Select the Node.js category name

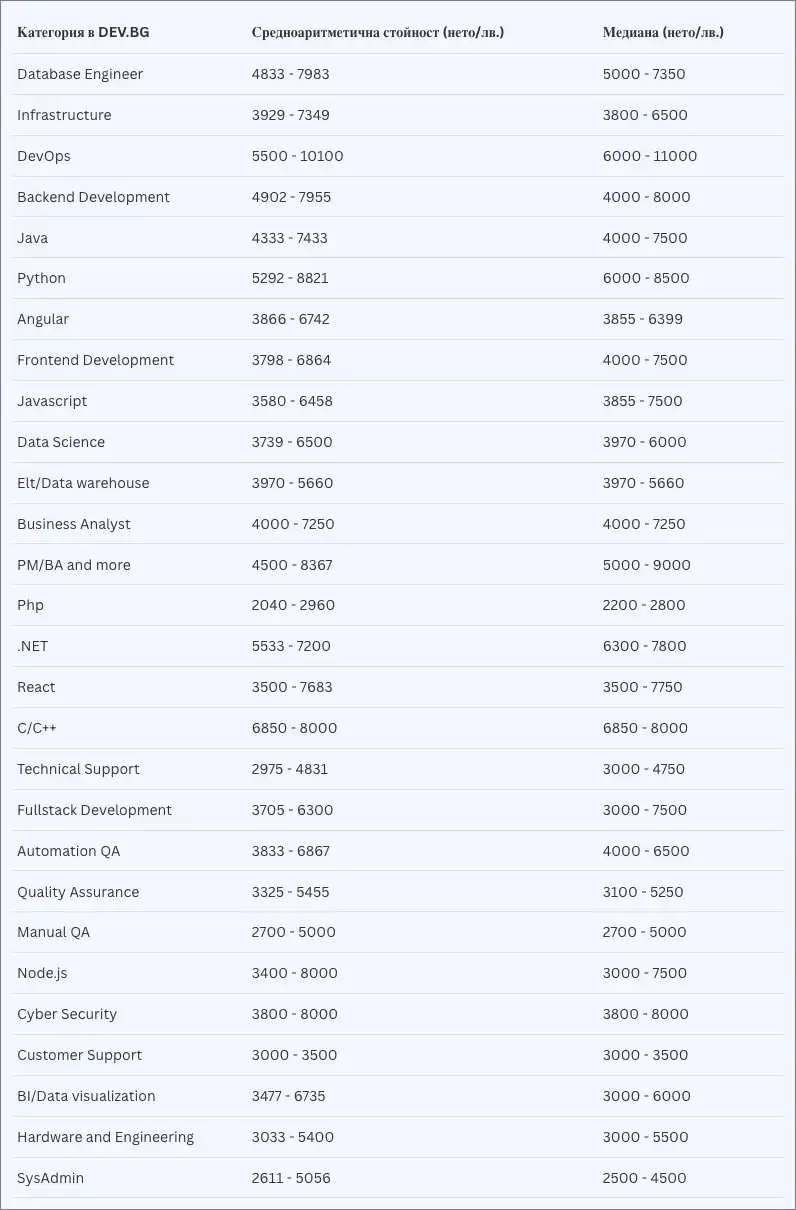click(x=42, y=973)
